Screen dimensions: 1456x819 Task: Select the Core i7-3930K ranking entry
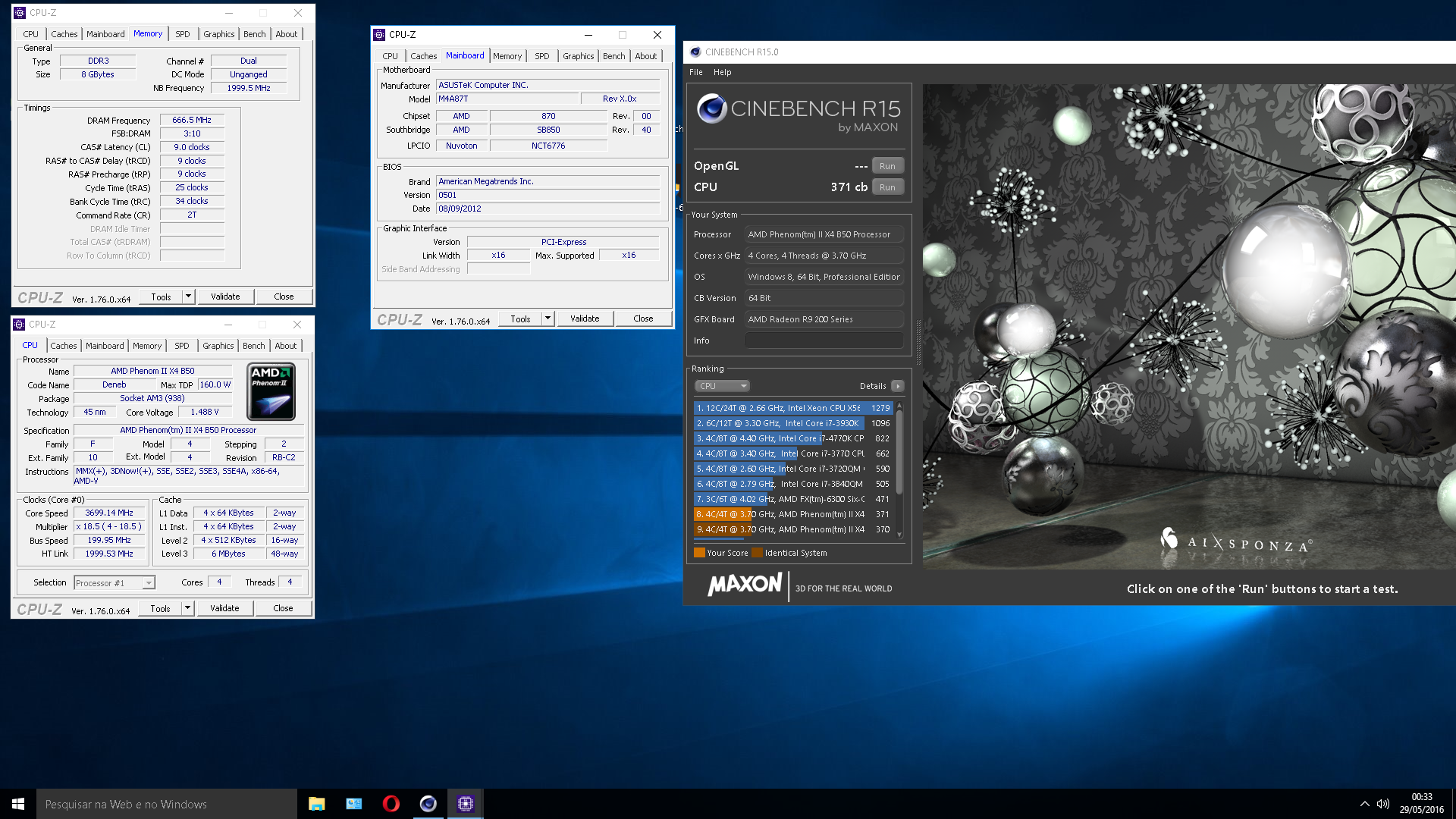[793, 423]
